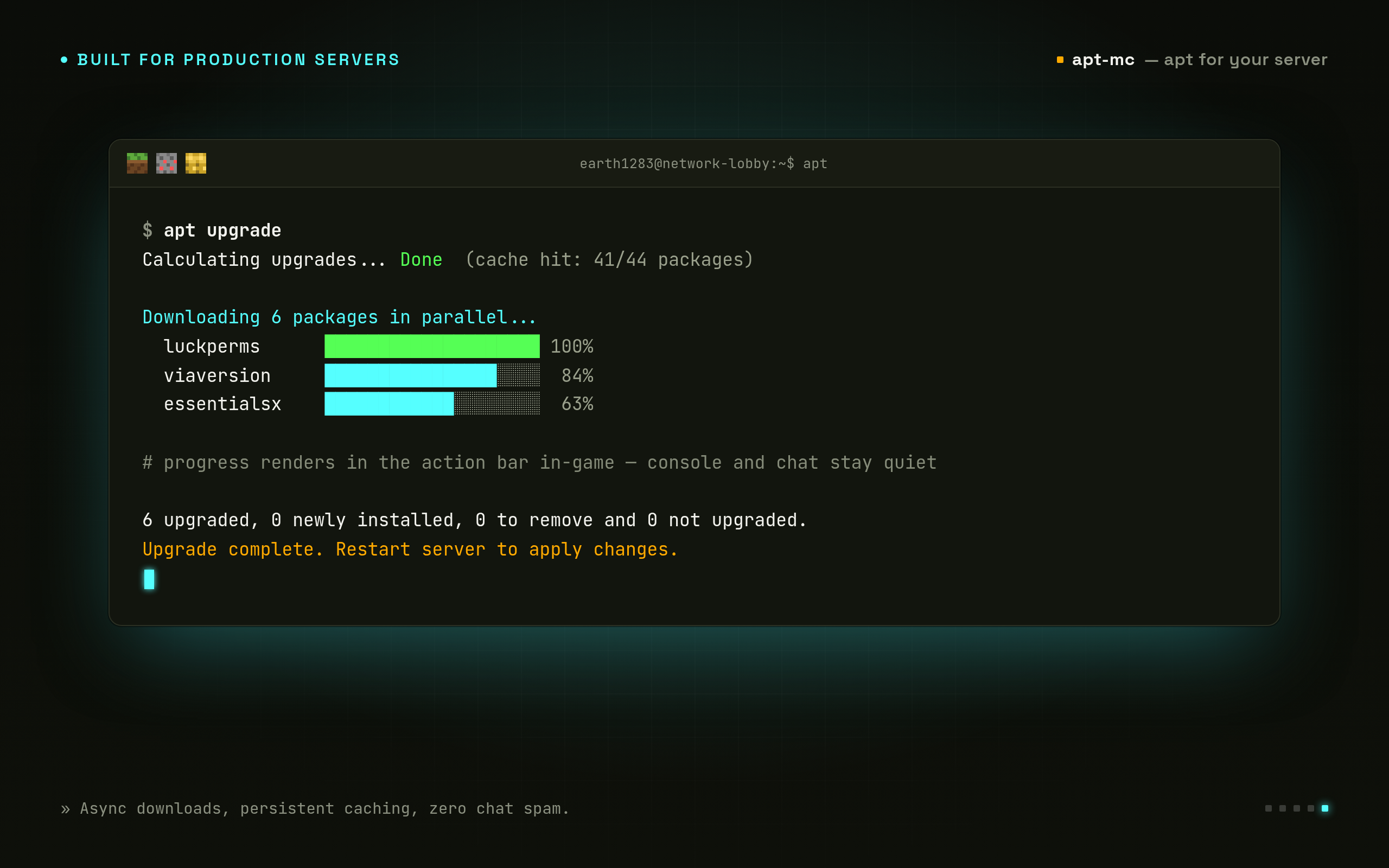The width and height of the screenshot is (1389, 868).
Task: Click the 'apt upgrade' command text
Action: click(222, 230)
